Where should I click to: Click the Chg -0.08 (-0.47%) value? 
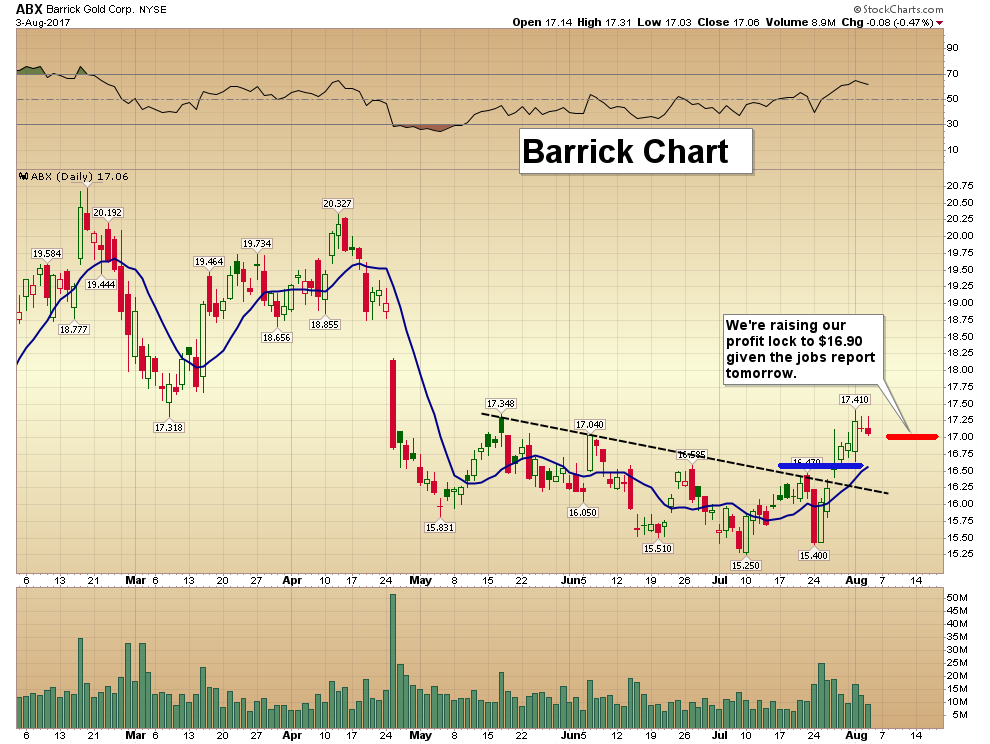(x=888, y=23)
